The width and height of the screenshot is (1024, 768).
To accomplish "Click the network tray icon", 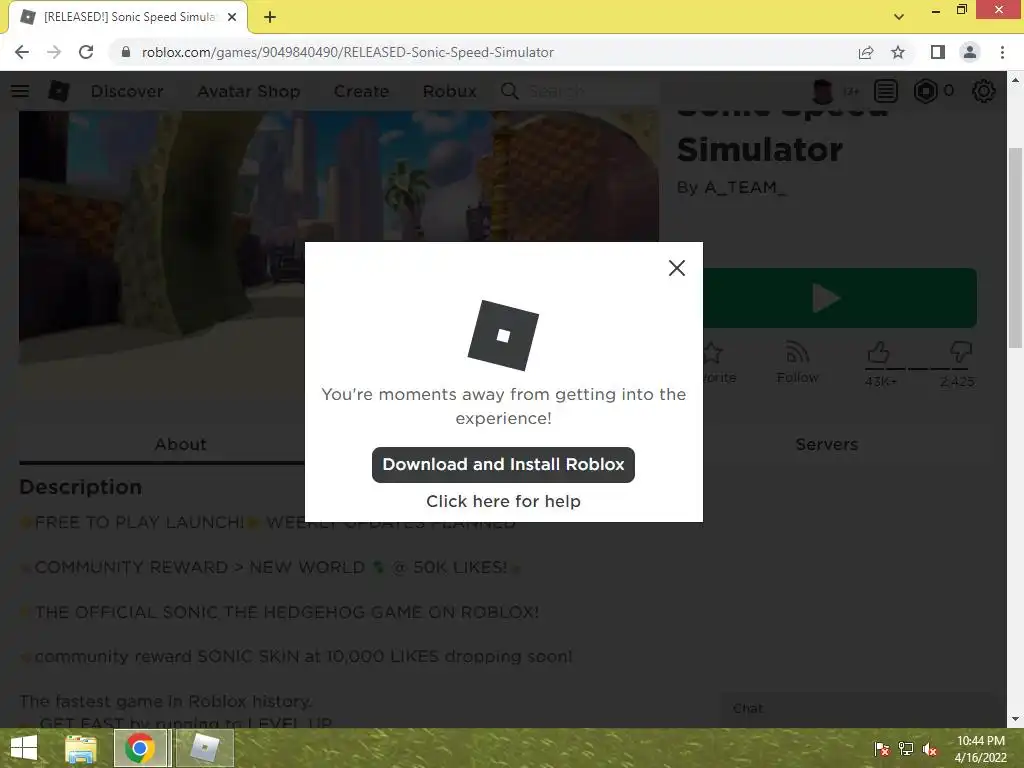I will 906,749.
